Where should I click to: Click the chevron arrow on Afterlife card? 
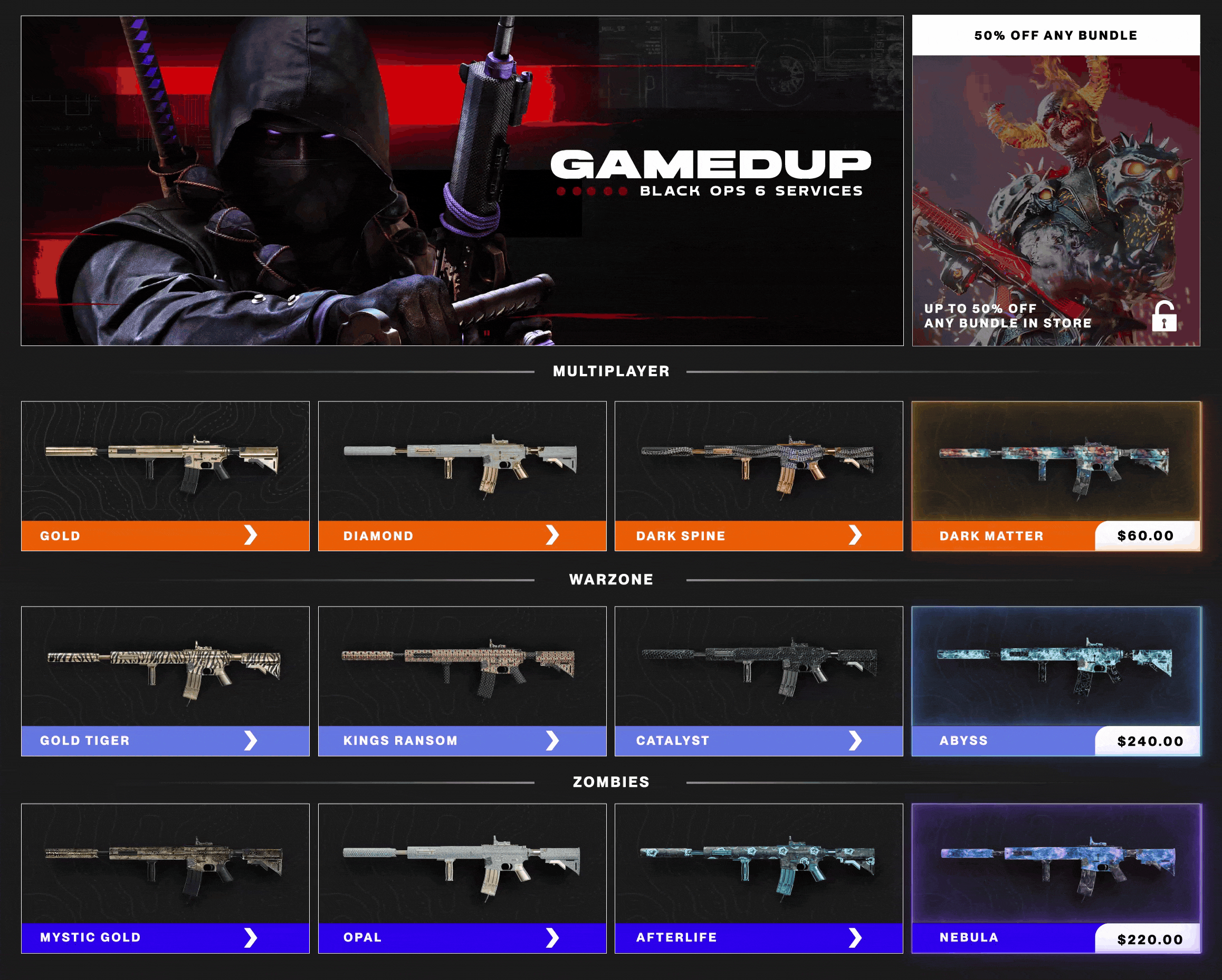(855, 937)
